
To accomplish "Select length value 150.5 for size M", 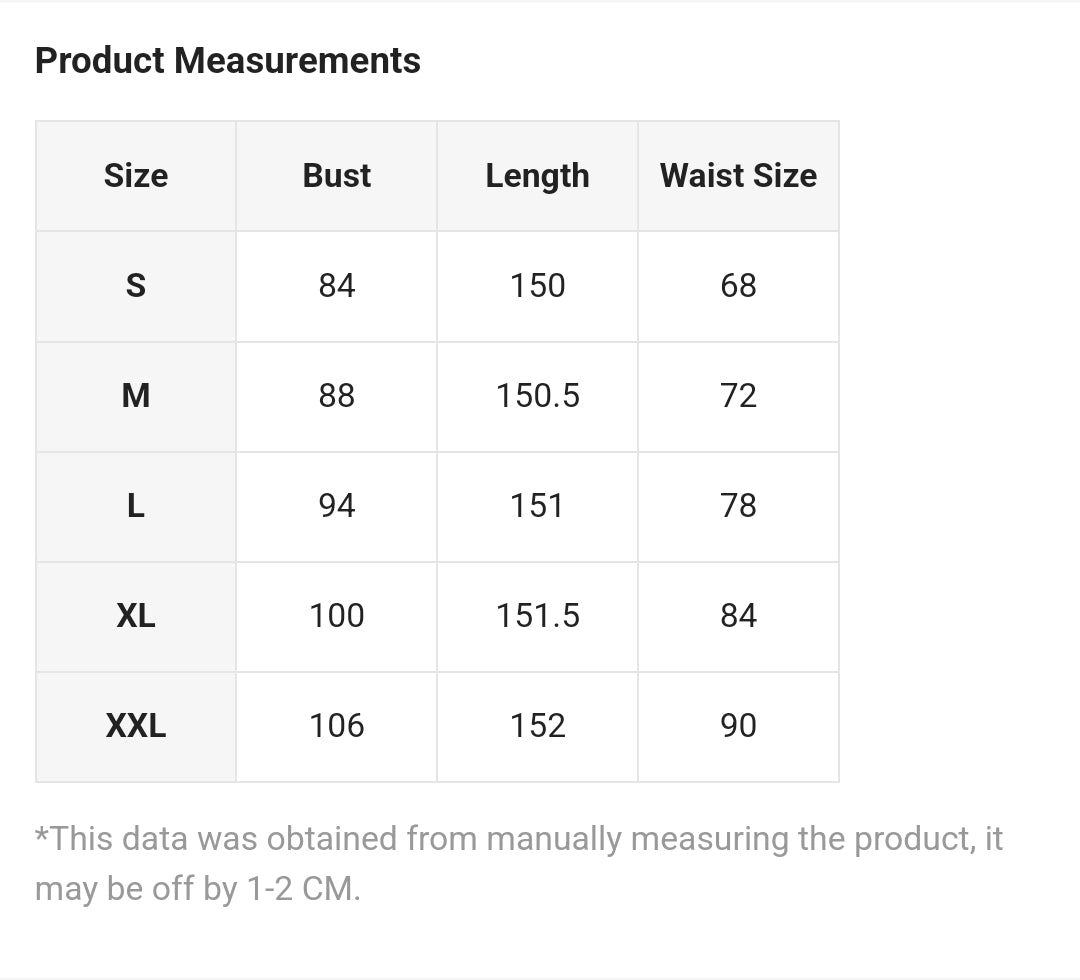I will (x=537, y=396).
